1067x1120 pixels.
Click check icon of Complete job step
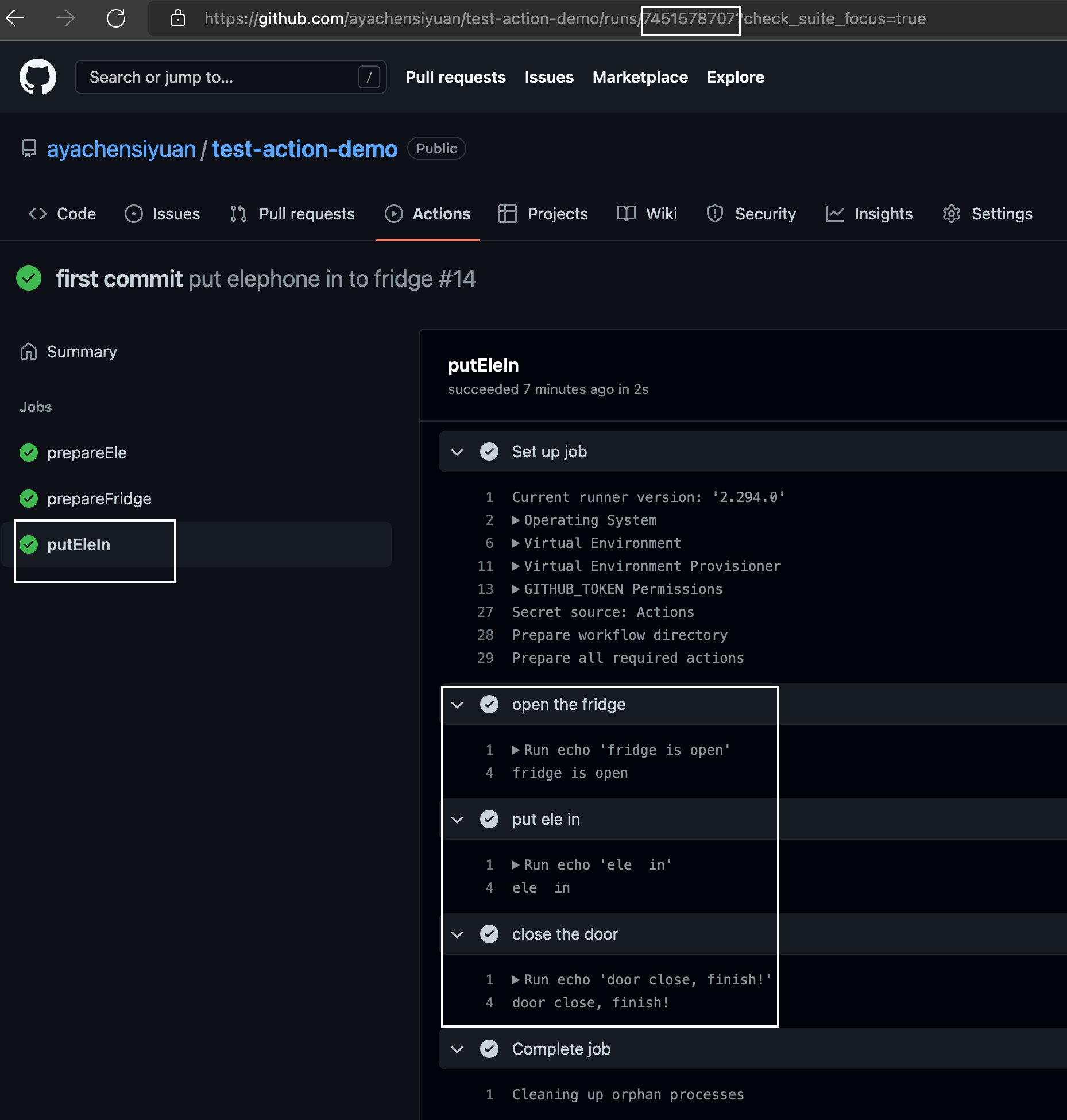click(489, 1049)
